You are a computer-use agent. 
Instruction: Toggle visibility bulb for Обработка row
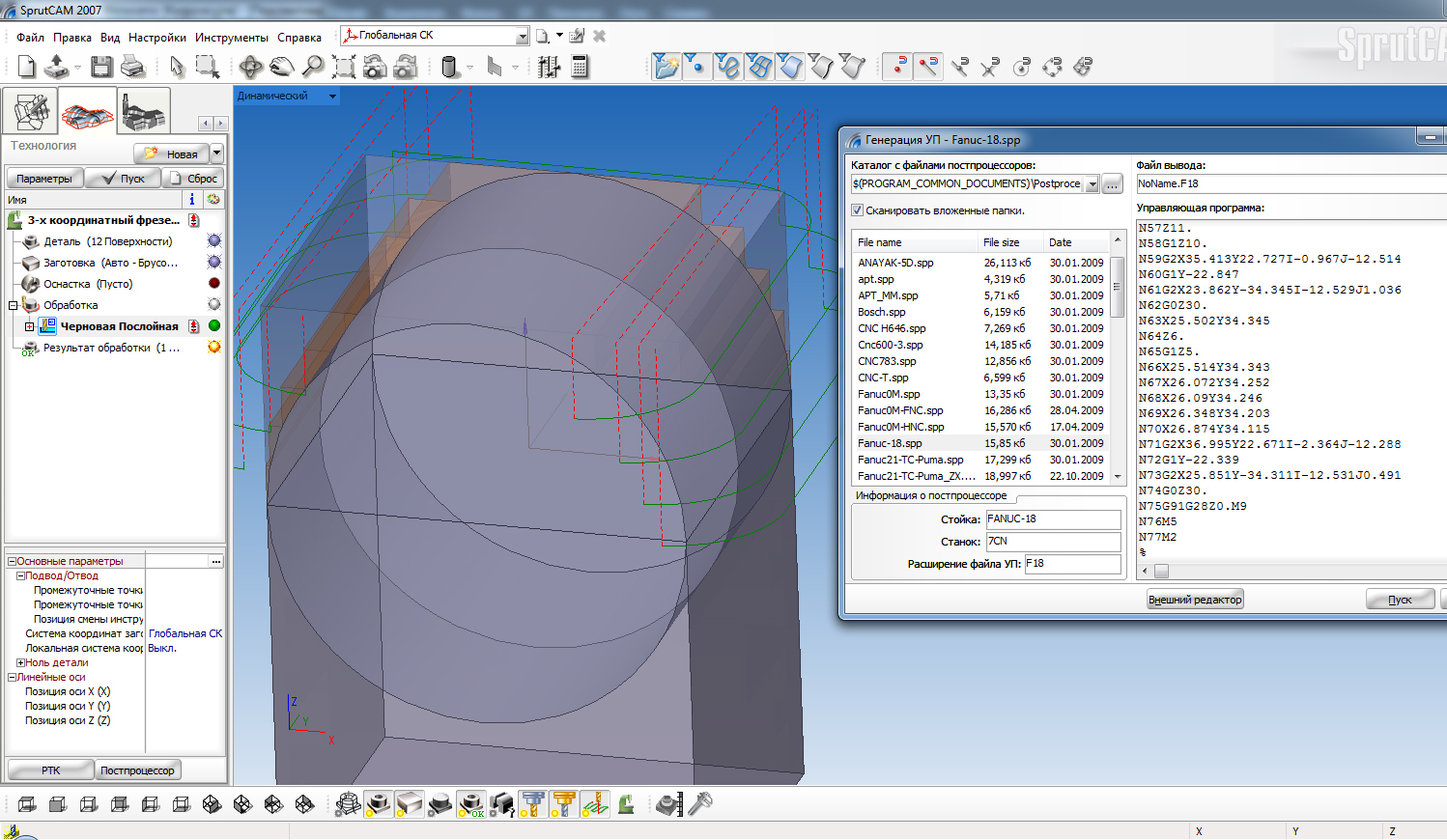(214, 305)
